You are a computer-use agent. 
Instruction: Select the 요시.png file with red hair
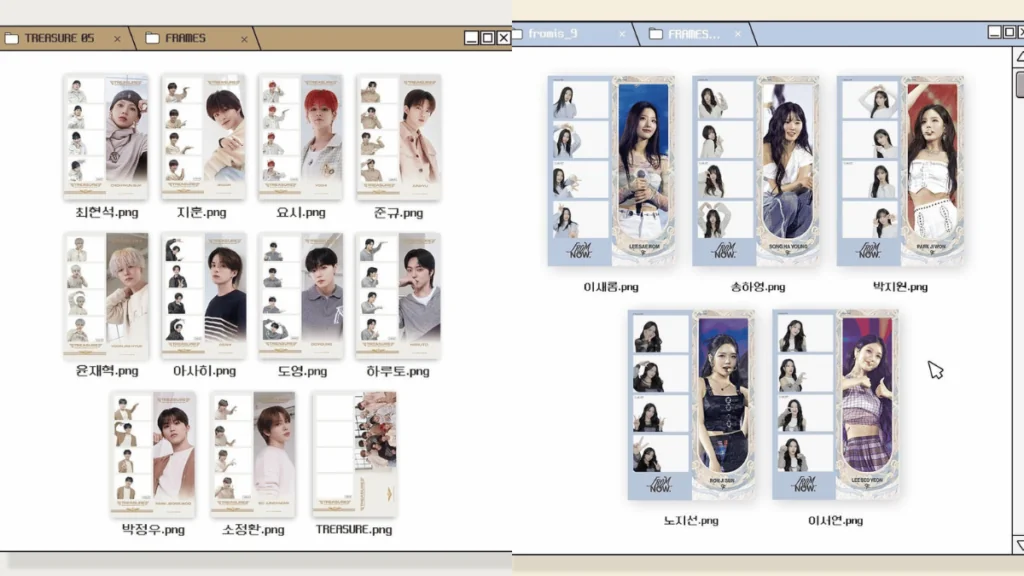coord(301,137)
